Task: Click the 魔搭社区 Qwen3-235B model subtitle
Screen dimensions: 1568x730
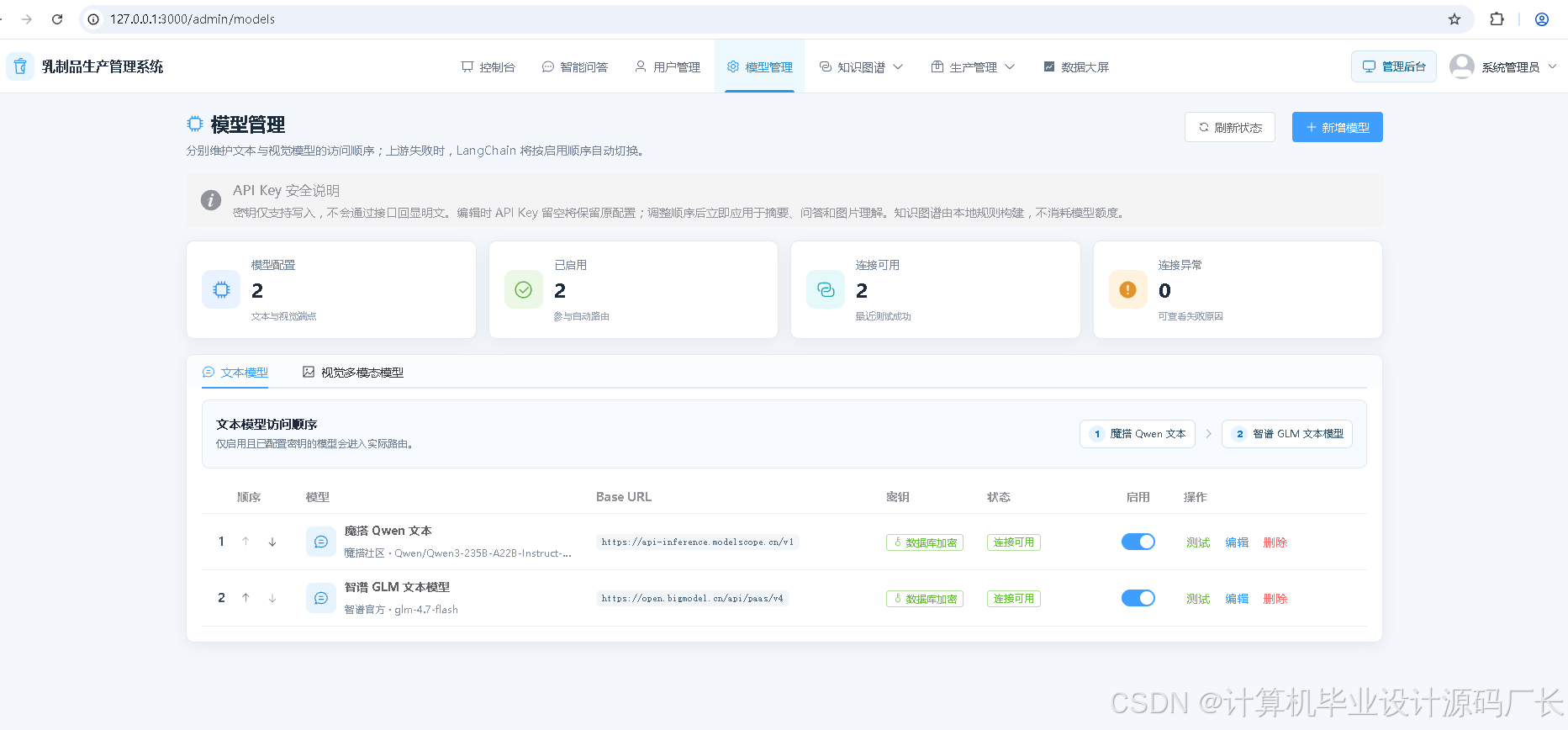Action: (x=458, y=553)
